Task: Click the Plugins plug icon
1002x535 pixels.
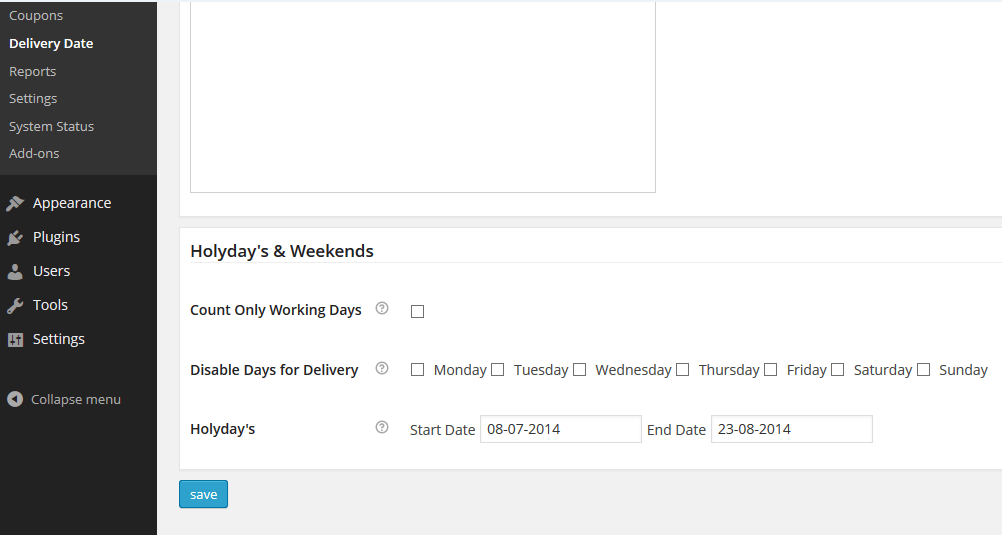Action: 15,238
